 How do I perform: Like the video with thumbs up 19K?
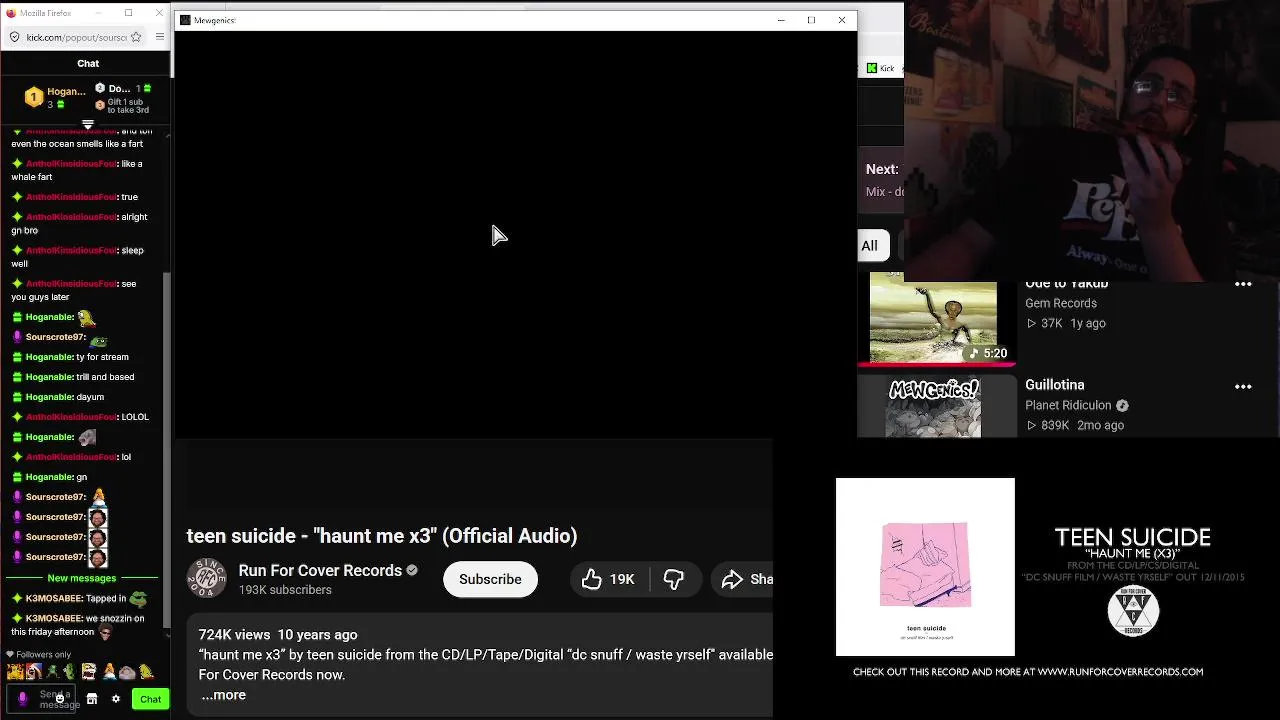(x=609, y=579)
